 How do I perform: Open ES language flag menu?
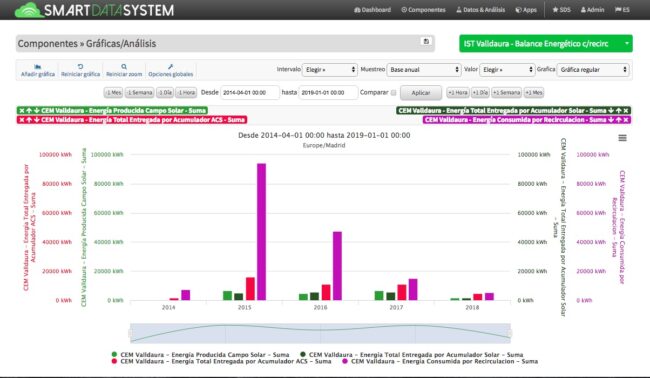click(622, 10)
